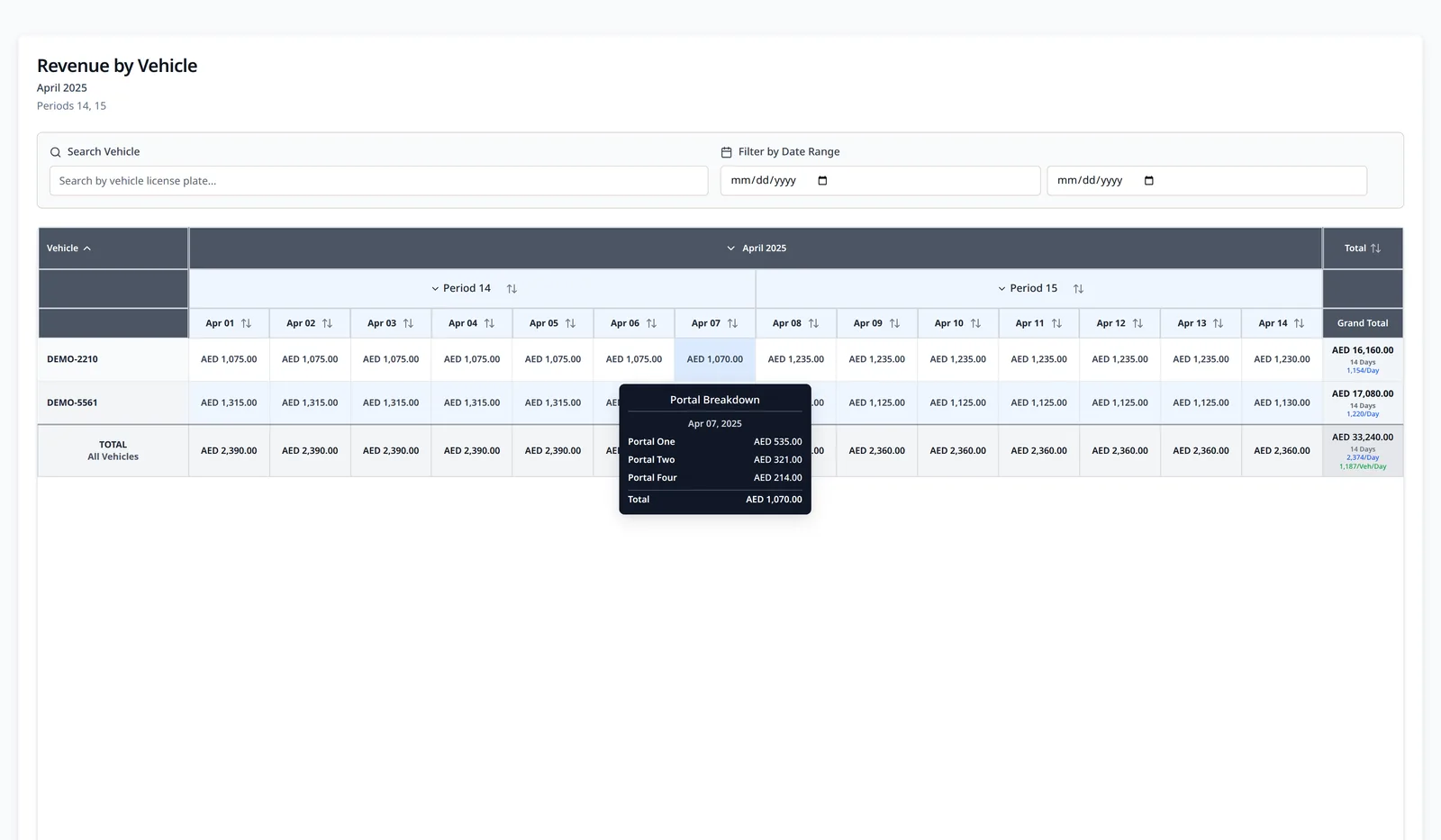
Task: Sort by Apr 10 column icon
Action: (x=975, y=323)
